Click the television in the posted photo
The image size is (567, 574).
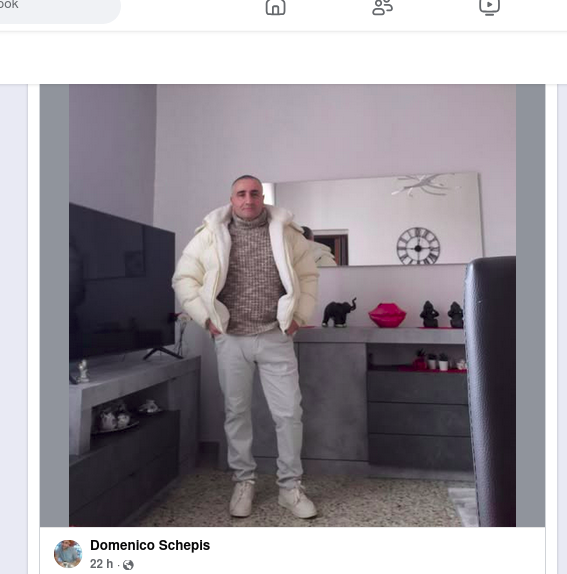click(122, 284)
